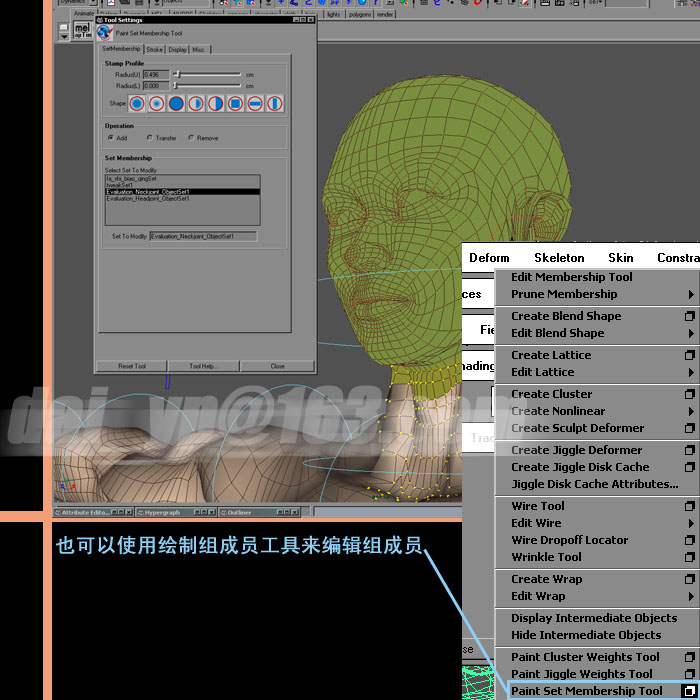
Task: Open Wire Dropoff Locator option box
Action: 690,540
